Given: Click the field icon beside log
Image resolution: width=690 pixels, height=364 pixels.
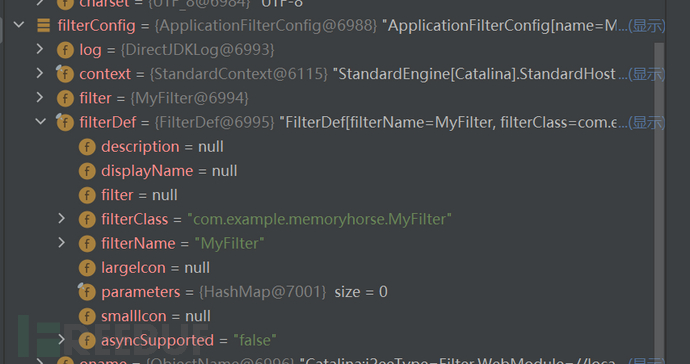Looking at the screenshot, I should click(65, 50).
